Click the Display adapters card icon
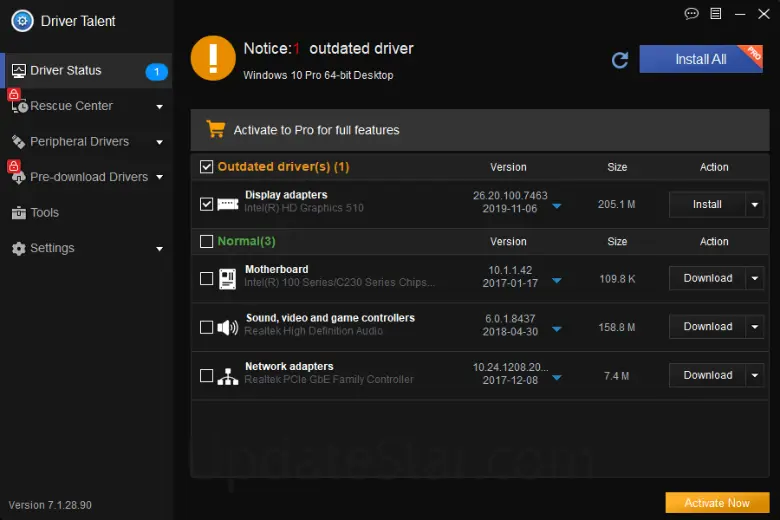The image size is (780, 520). pyautogui.click(x=228, y=204)
